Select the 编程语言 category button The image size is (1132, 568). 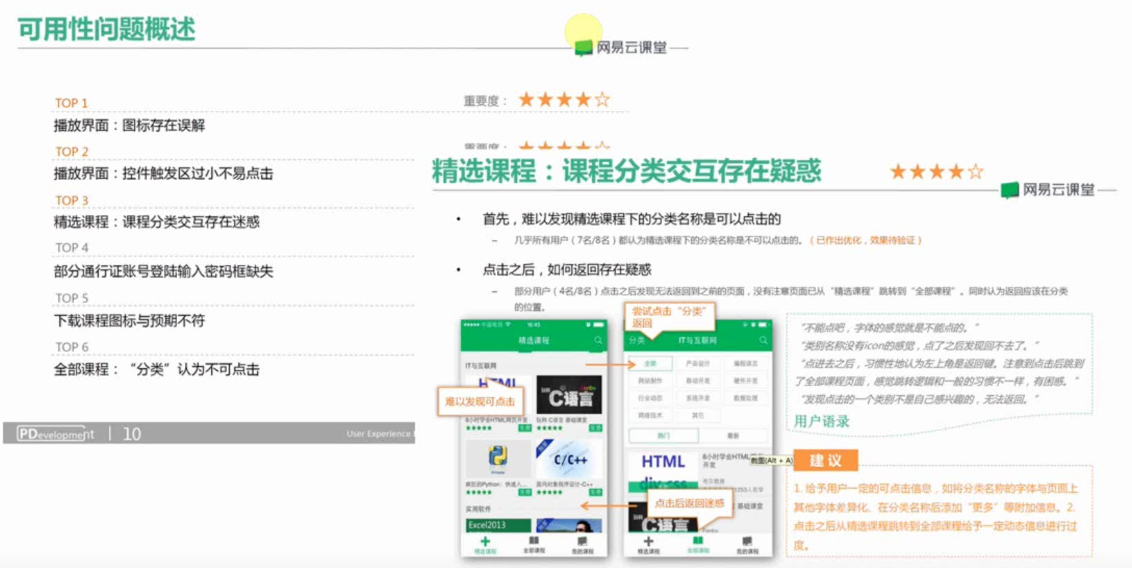click(x=745, y=364)
